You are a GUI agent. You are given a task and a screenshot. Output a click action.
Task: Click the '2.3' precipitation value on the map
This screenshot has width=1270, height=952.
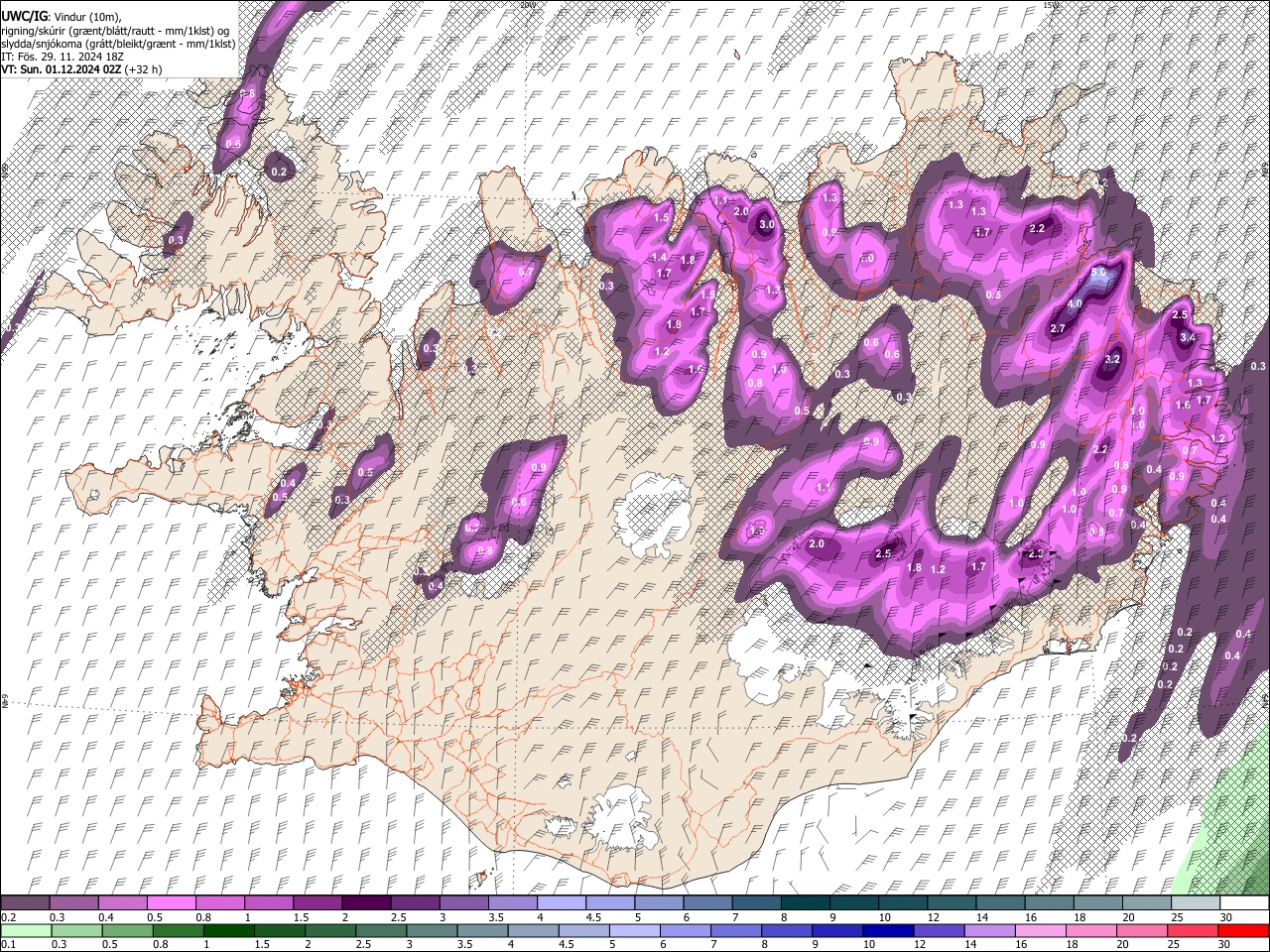(1036, 554)
